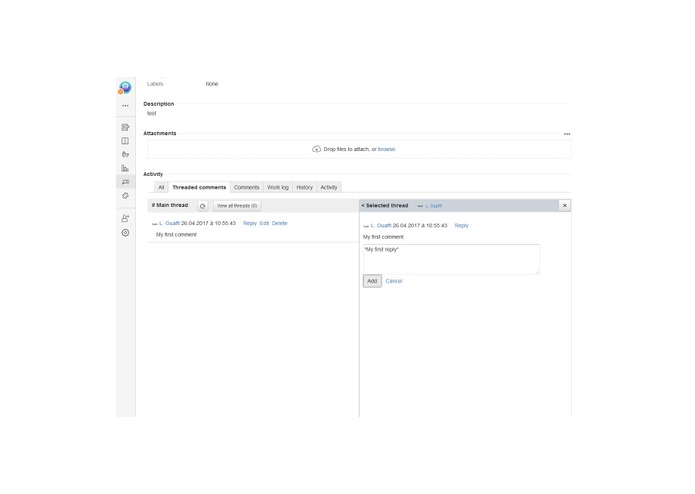Viewport: 695px width, 494px height.
Task: Cancel the reply
Action: 394,281
